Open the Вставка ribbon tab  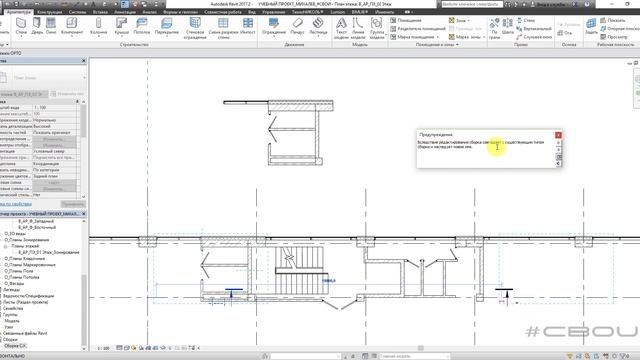[100, 12]
